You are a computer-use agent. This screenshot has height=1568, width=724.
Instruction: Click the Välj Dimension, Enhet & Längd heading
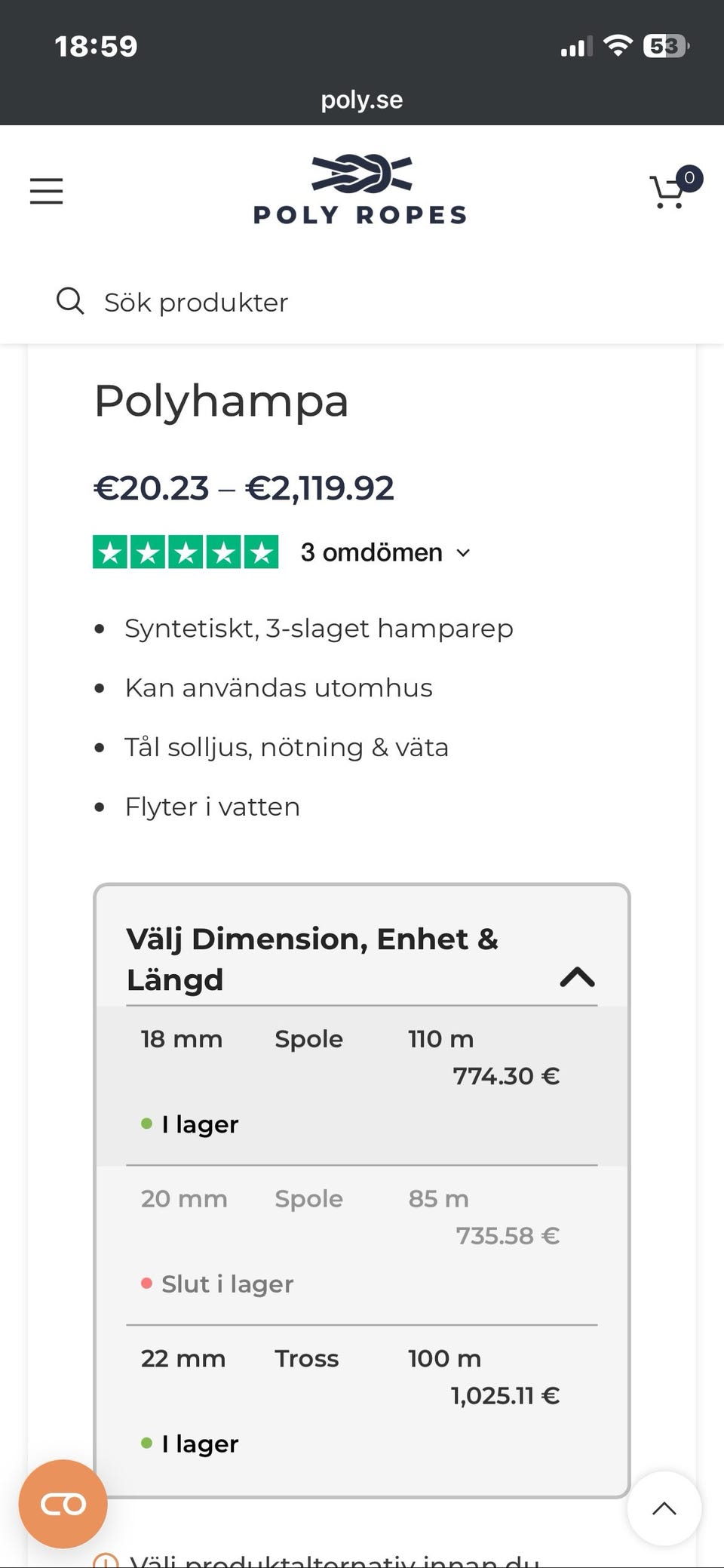[312, 959]
